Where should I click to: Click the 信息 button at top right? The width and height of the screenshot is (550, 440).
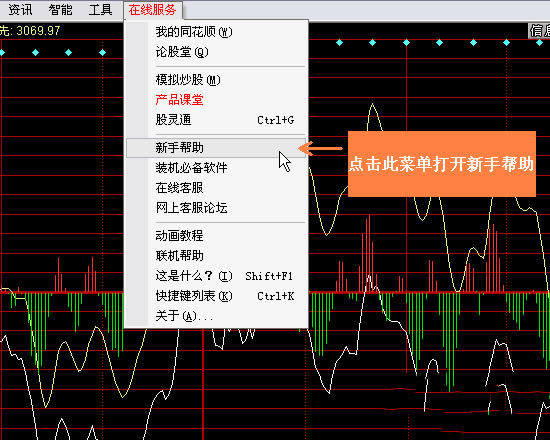point(539,31)
